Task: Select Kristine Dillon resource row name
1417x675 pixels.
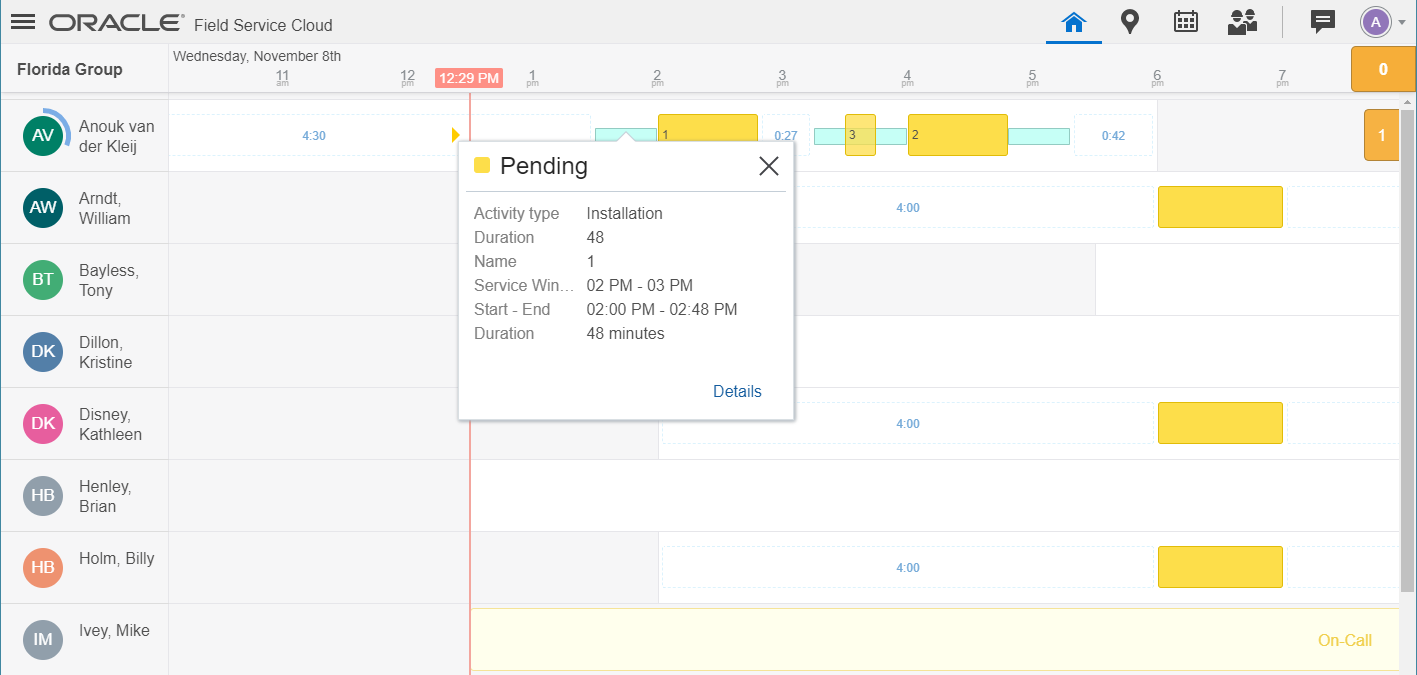Action: (x=106, y=352)
